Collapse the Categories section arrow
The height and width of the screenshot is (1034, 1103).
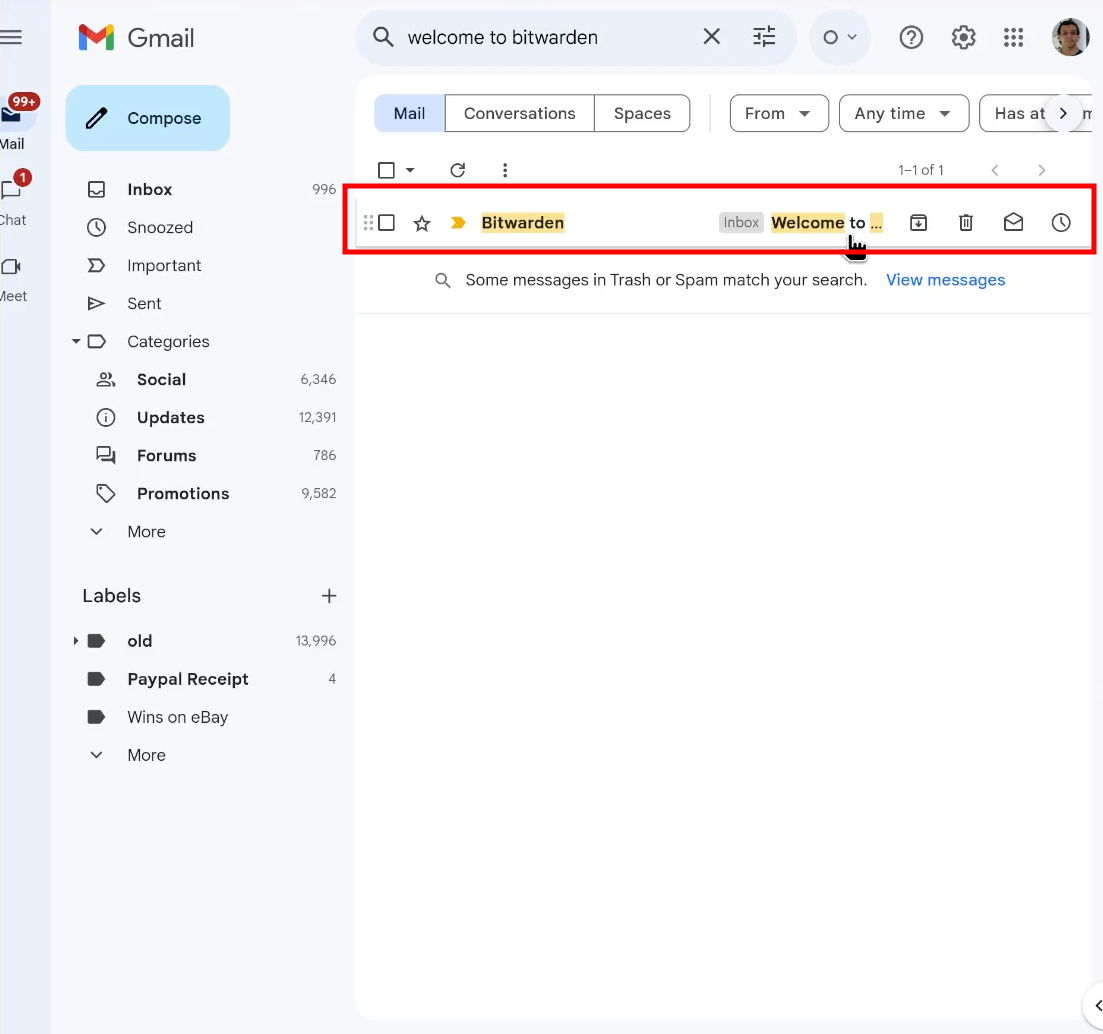(x=76, y=341)
